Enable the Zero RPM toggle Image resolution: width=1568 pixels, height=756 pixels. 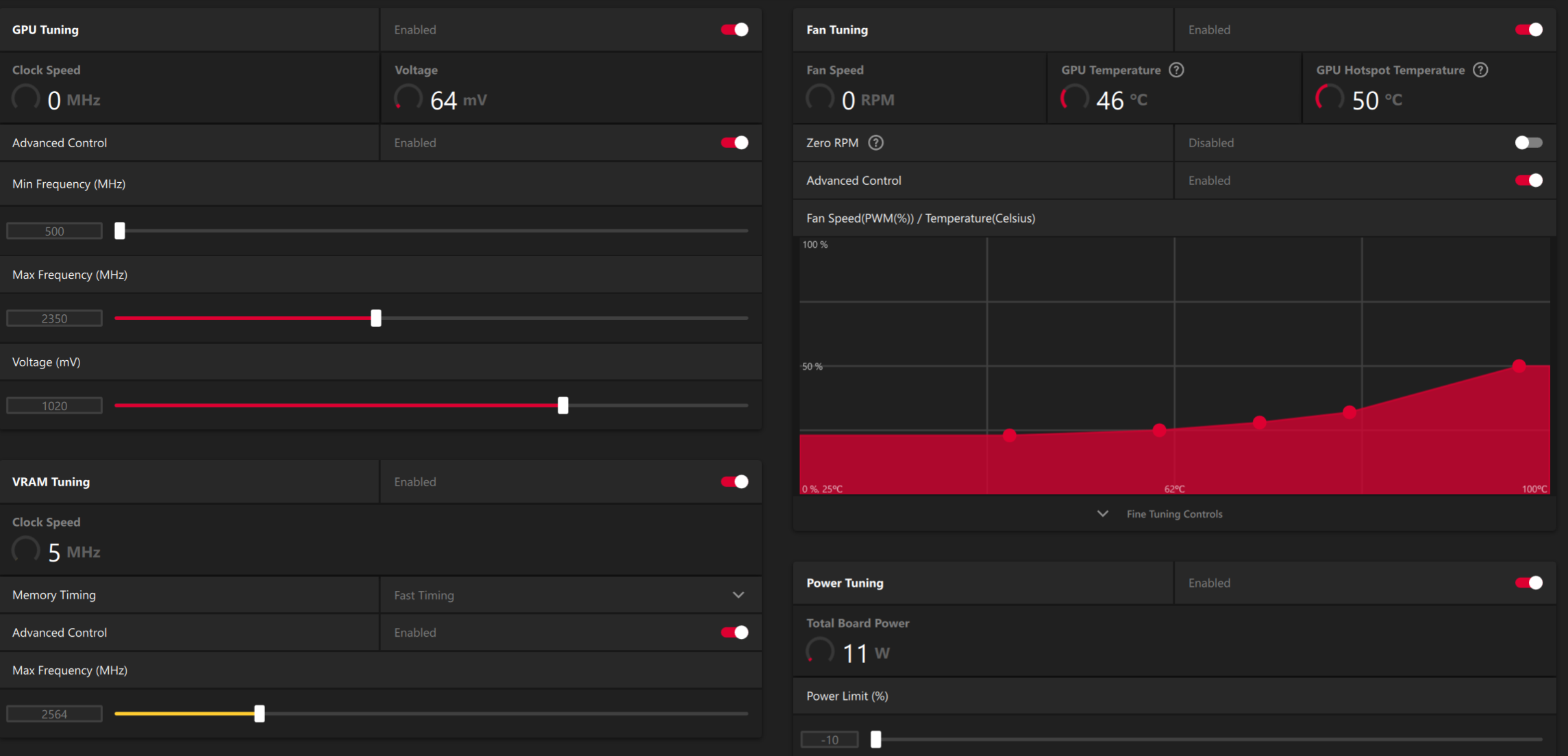(1528, 142)
